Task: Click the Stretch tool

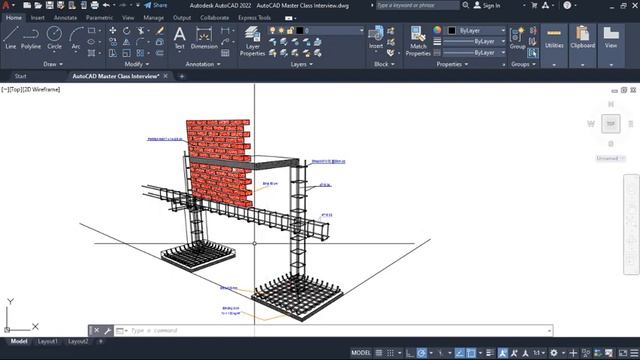Action: [113, 53]
